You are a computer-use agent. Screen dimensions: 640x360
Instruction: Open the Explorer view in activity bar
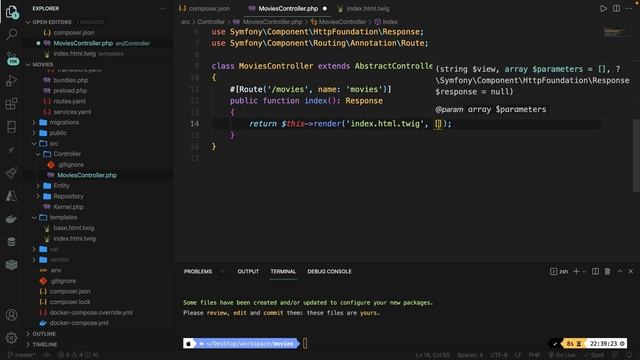(11, 11)
